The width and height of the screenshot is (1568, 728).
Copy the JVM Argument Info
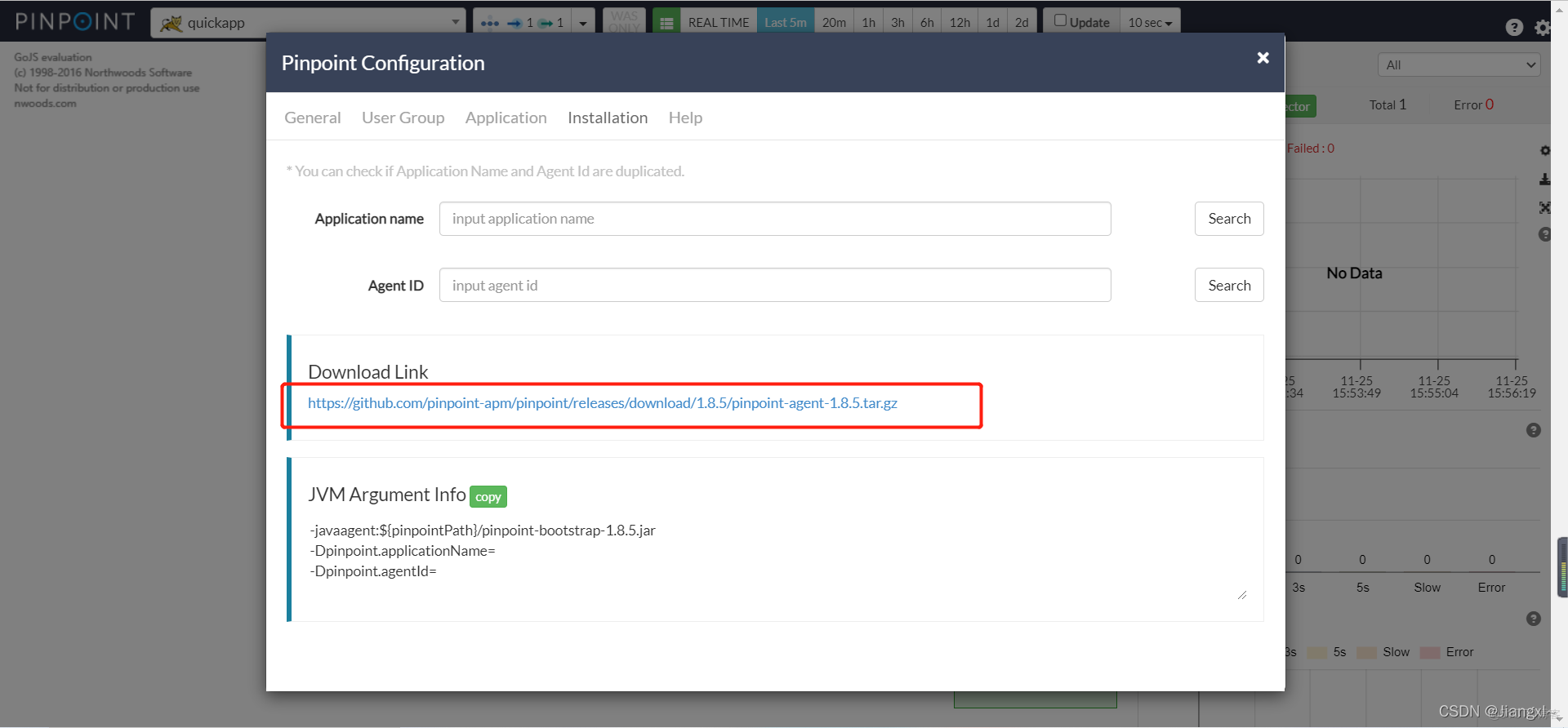(488, 496)
